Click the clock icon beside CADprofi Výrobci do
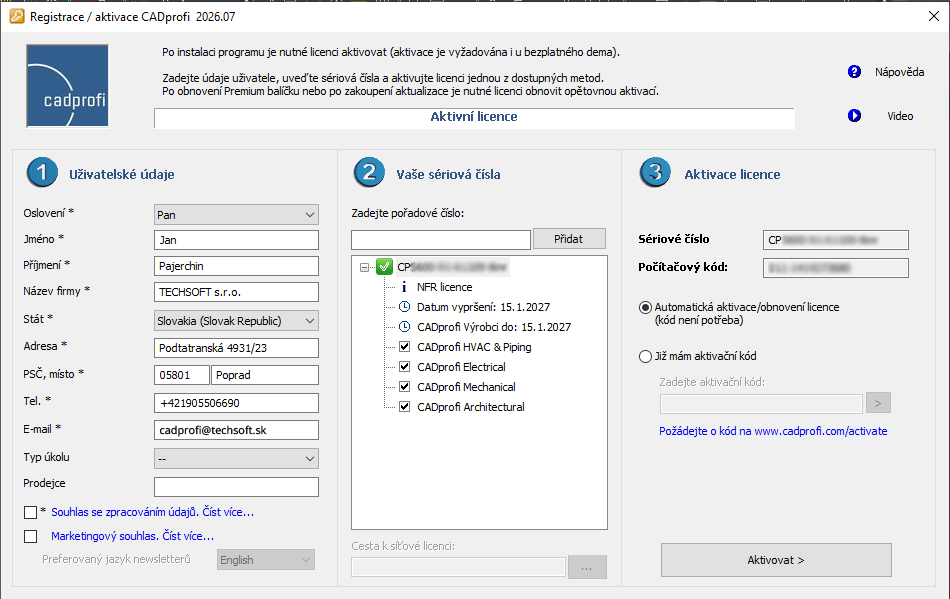Image resolution: width=950 pixels, height=599 pixels. tap(404, 327)
